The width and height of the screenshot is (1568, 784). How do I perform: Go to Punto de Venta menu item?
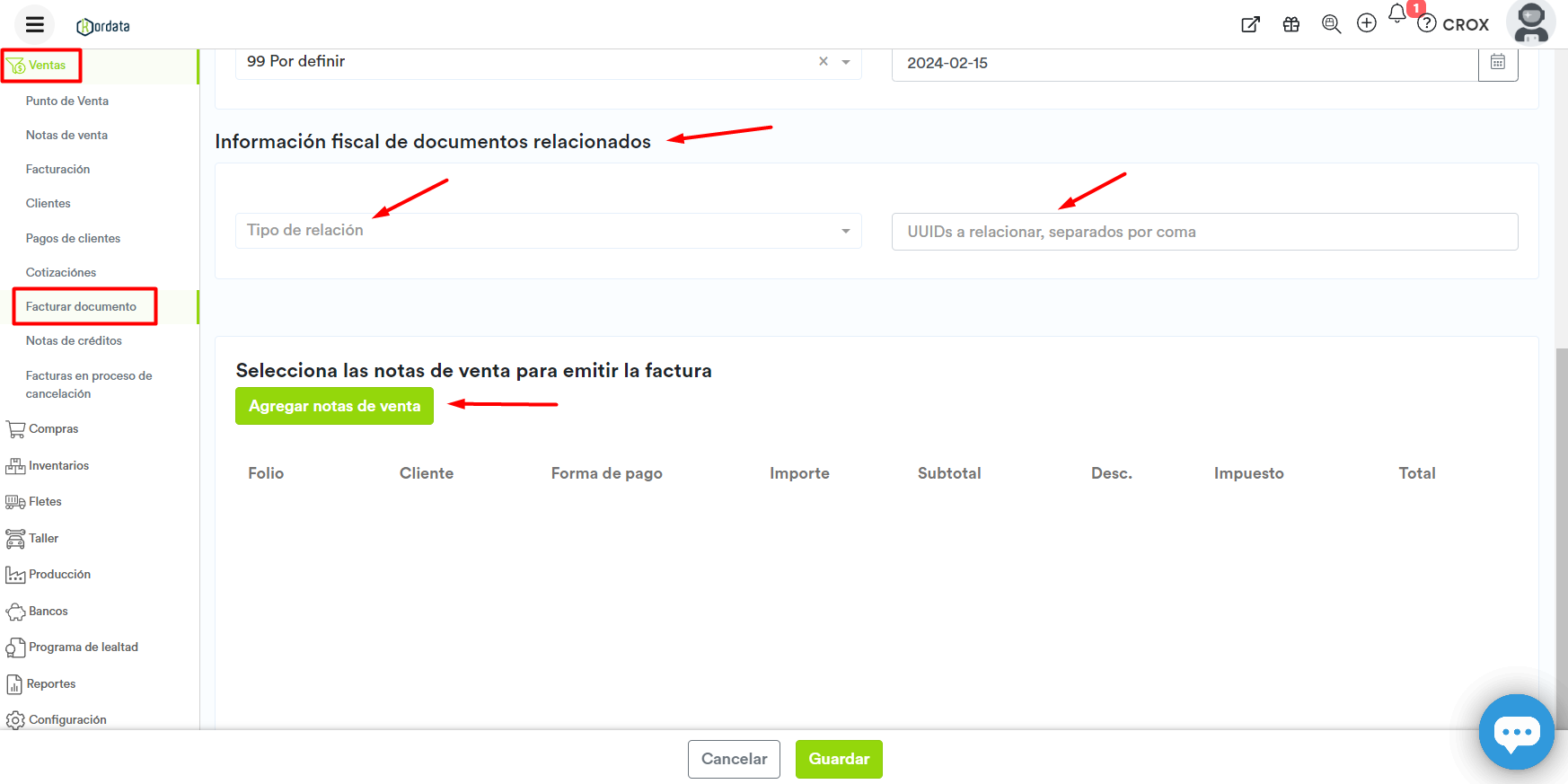(67, 101)
